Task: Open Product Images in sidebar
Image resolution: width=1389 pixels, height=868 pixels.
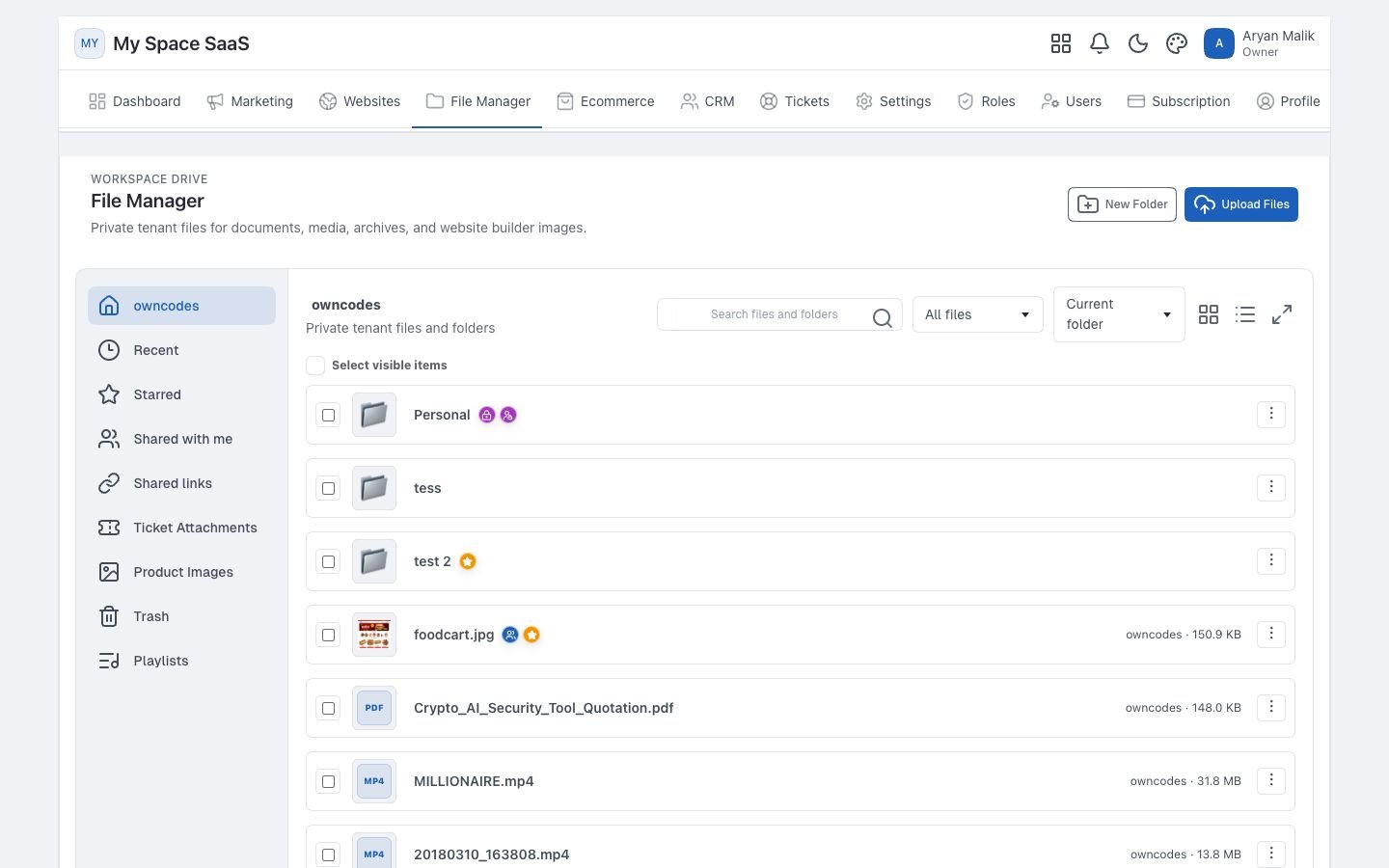Action: [181, 572]
